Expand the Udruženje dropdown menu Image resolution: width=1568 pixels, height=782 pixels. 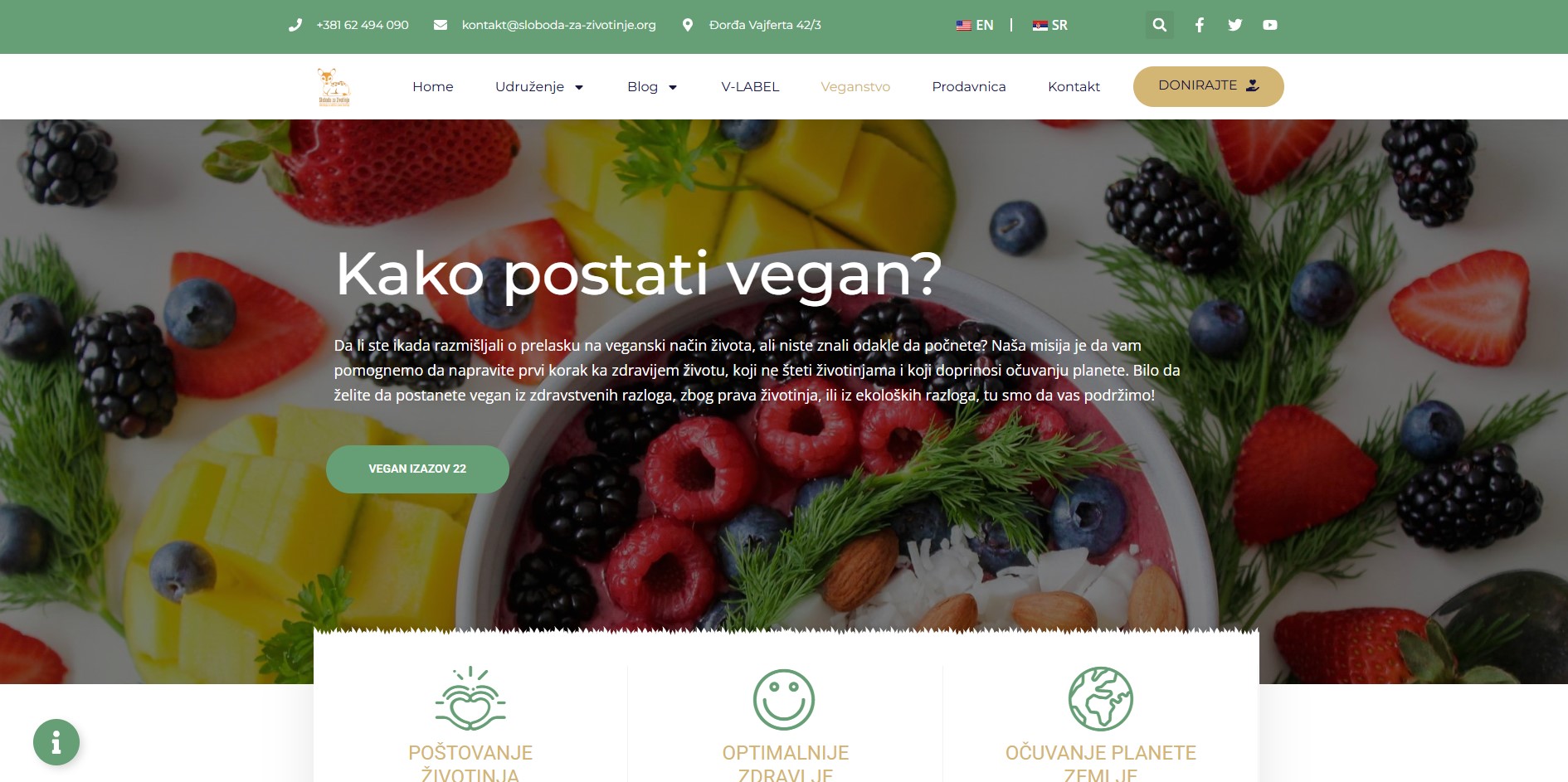tap(539, 86)
